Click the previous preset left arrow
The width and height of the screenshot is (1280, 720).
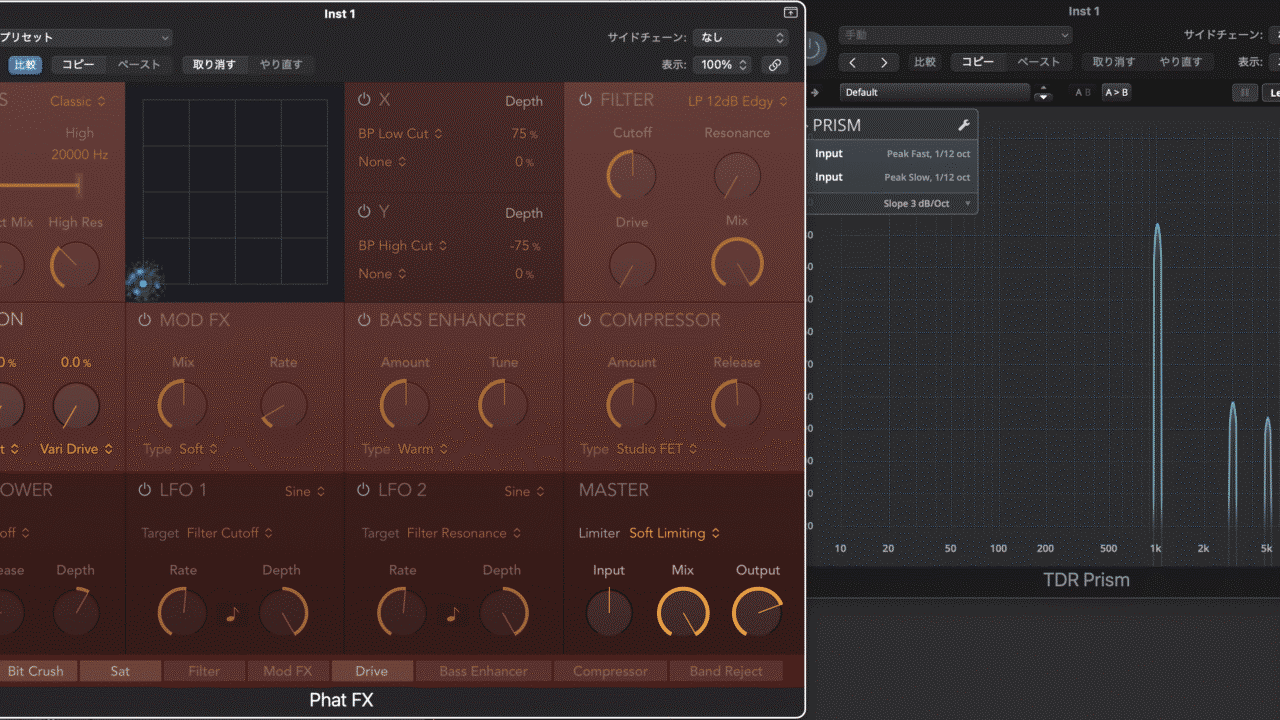(x=853, y=62)
